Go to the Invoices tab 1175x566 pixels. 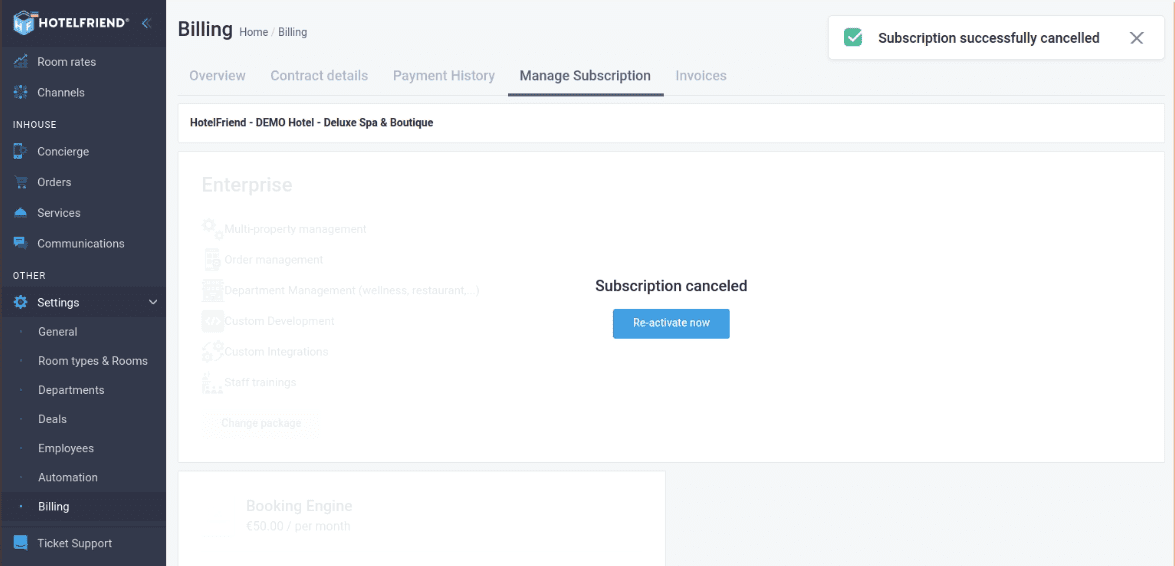[701, 76]
